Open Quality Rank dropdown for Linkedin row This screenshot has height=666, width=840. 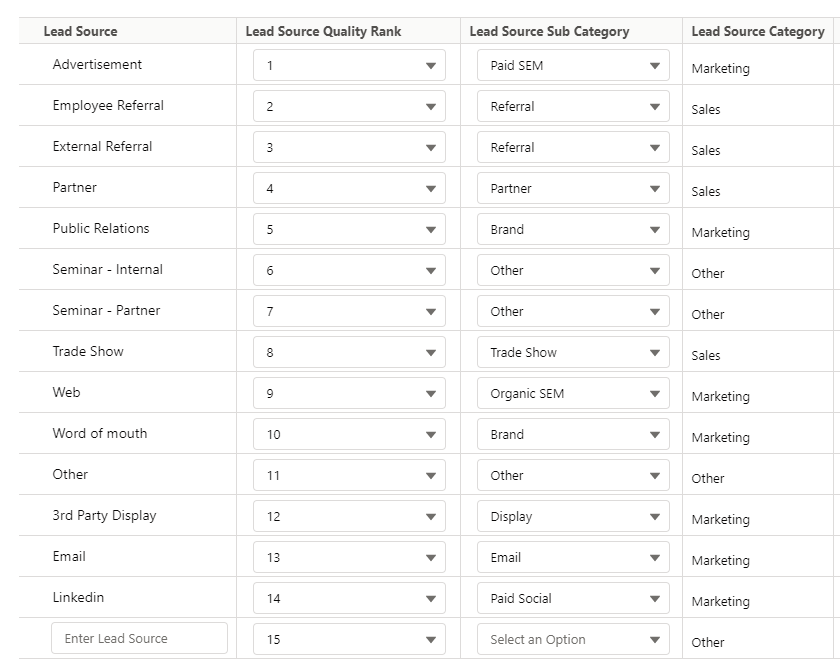coord(349,599)
